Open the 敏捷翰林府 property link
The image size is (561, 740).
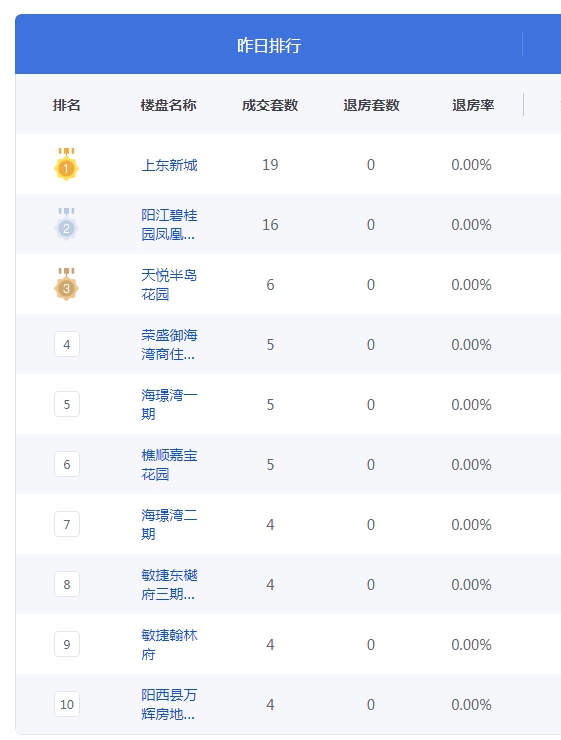coord(169,644)
